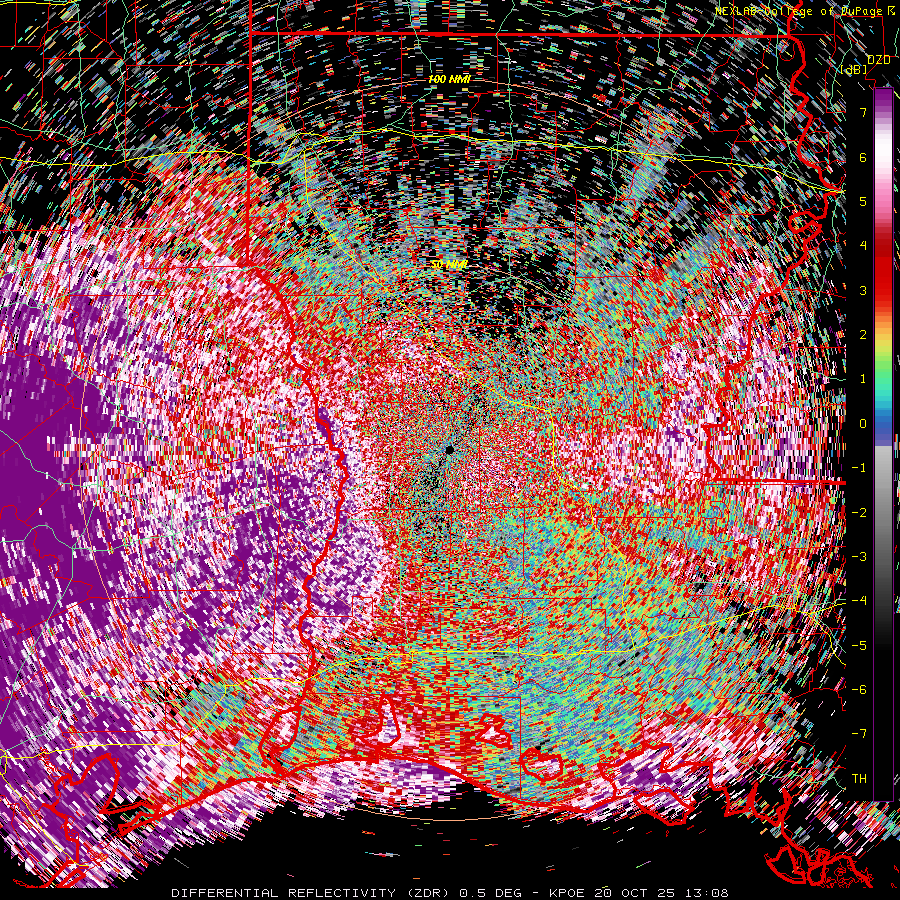
Task: Click the -5 dB scale label
Action: click(x=859, y=646)
